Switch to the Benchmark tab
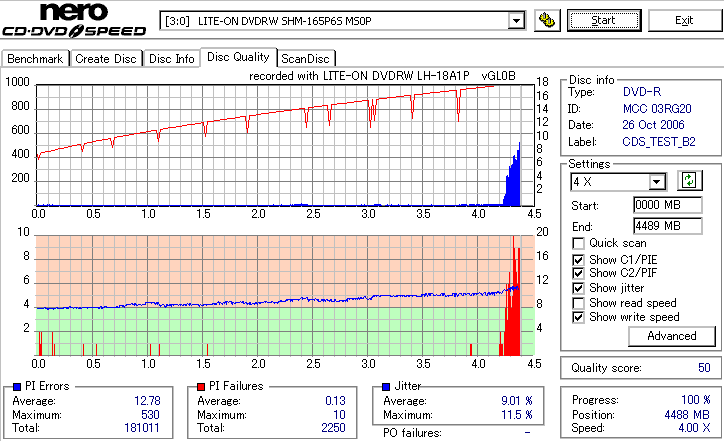 point(35,59)
